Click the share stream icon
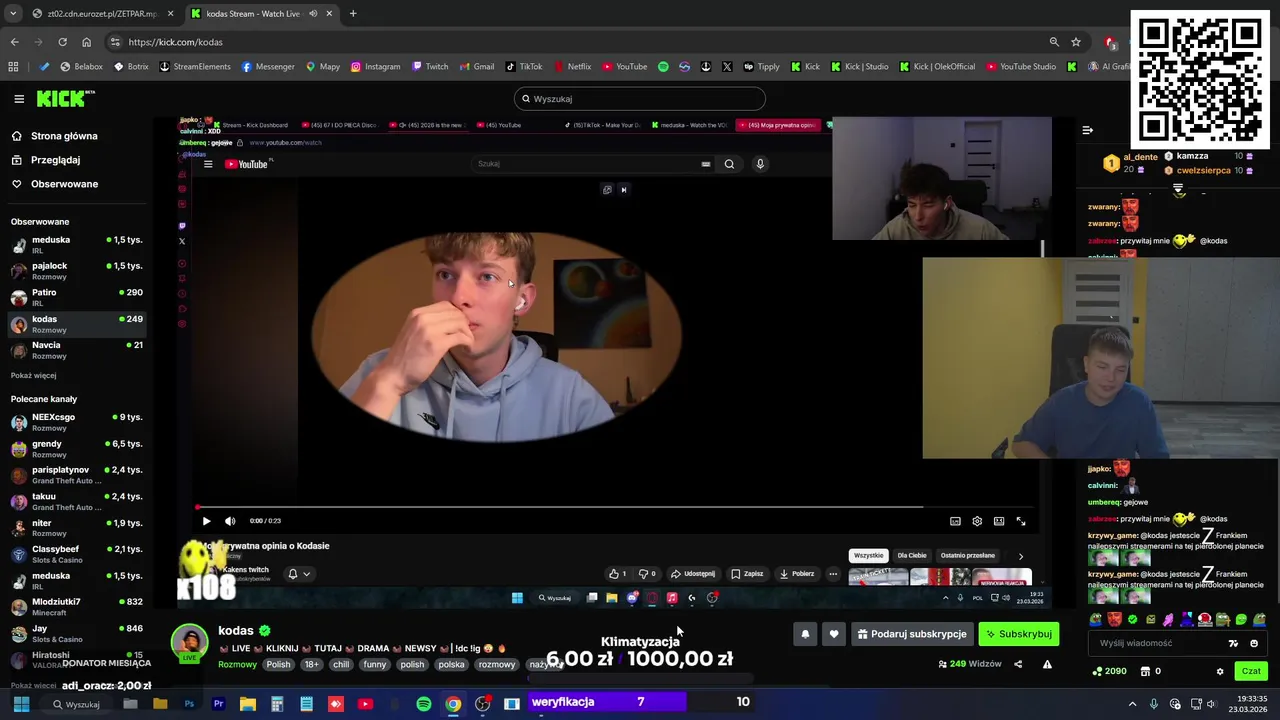Screen dimensions: 1280x720 coord(1018,664)
